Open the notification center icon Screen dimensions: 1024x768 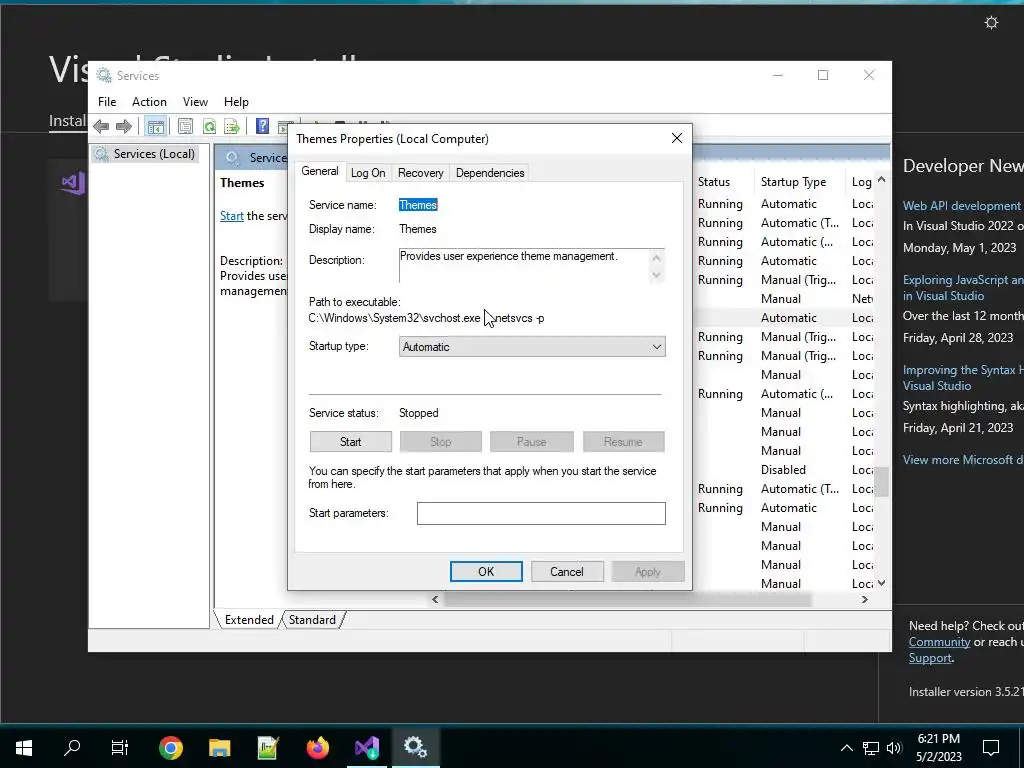(991, 748)
